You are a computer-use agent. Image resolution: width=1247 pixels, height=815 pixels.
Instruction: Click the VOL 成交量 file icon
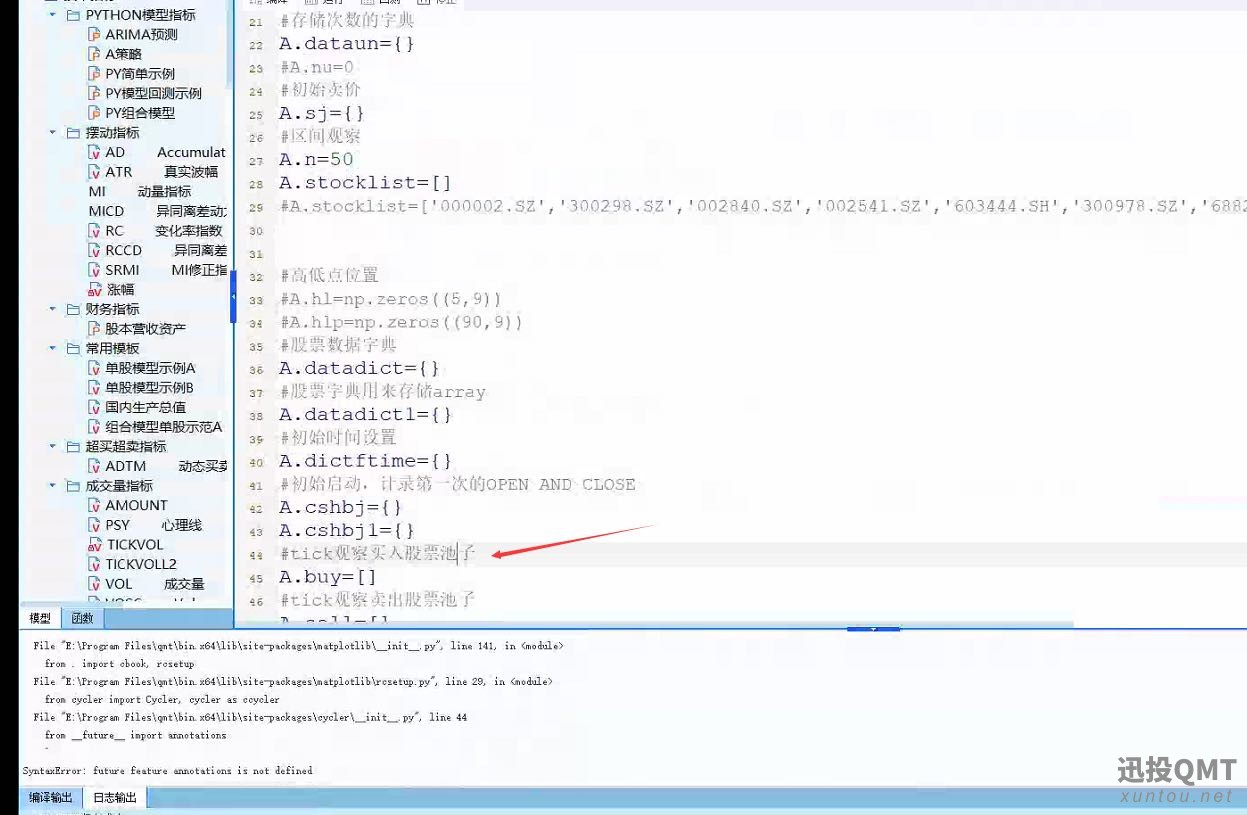[95, 584]
